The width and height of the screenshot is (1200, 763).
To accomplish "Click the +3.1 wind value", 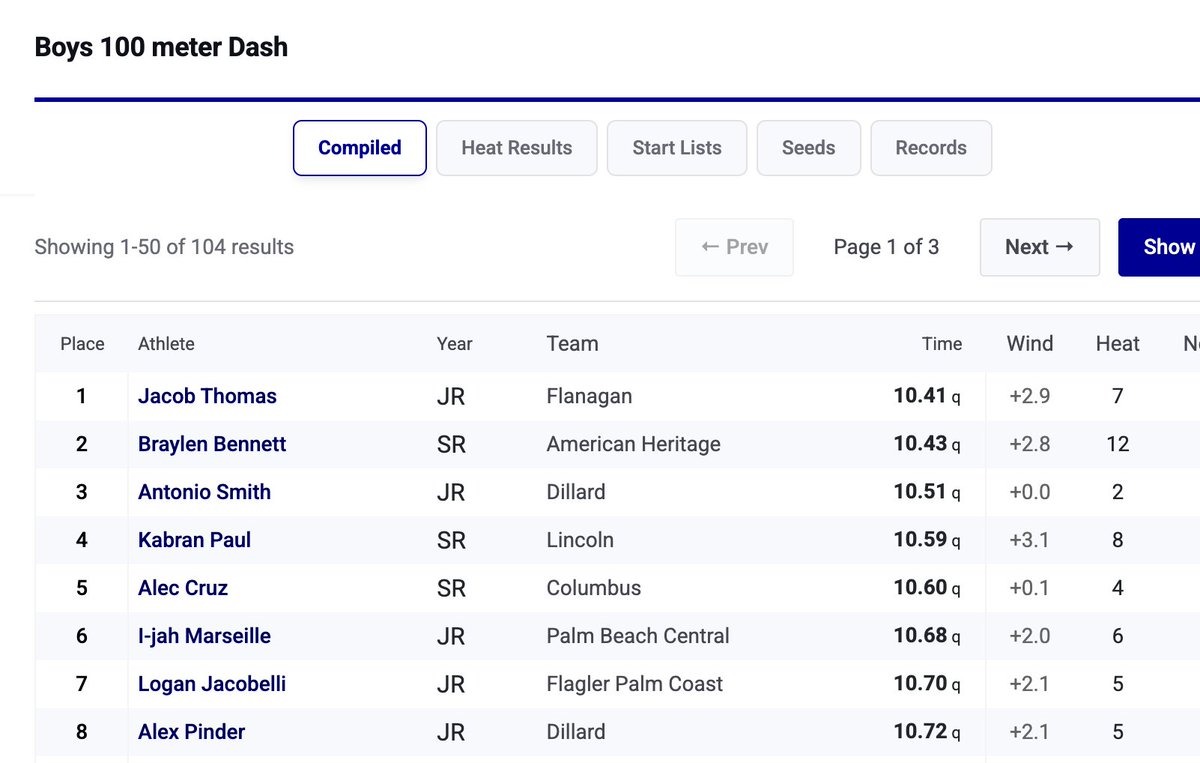I will coord(1030,540).
